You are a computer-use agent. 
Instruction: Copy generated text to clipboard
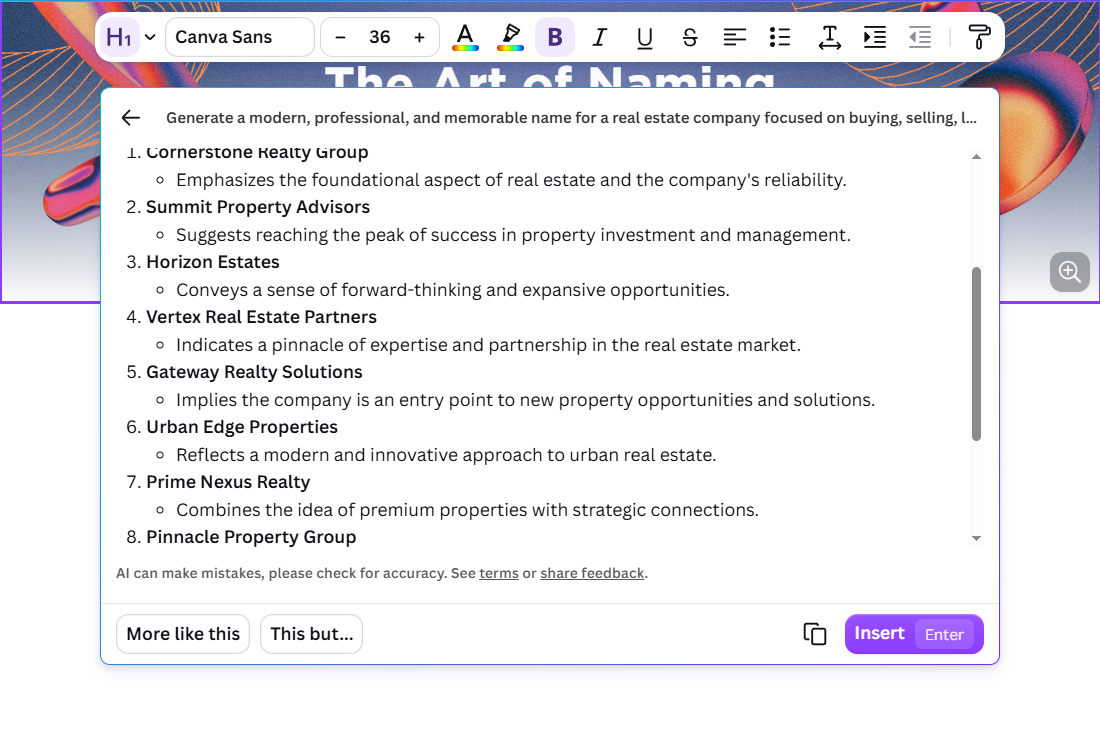tap(814, 634)
